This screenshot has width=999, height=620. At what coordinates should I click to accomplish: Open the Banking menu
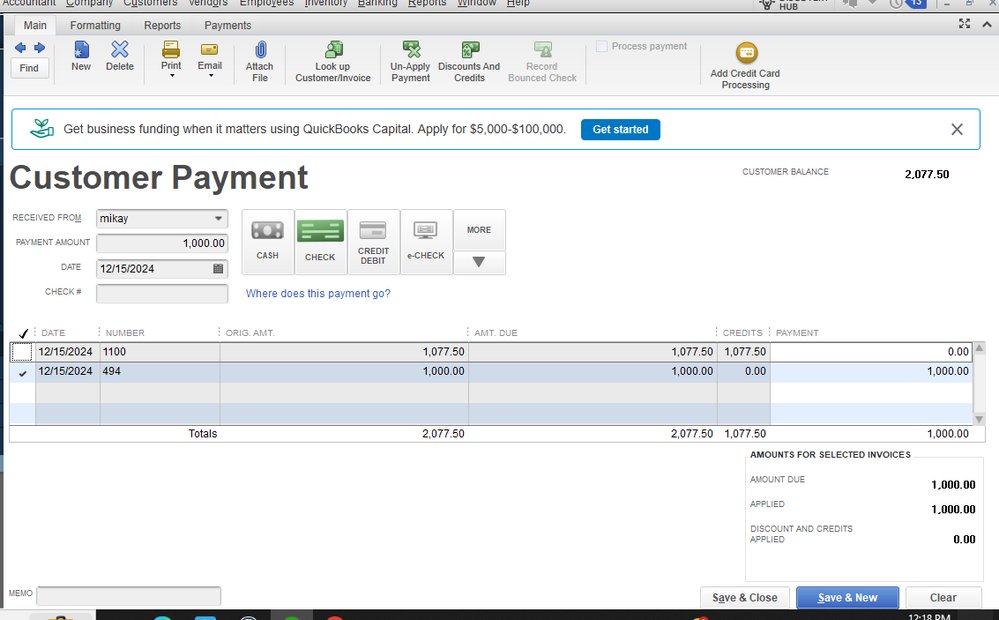point(377,3)
